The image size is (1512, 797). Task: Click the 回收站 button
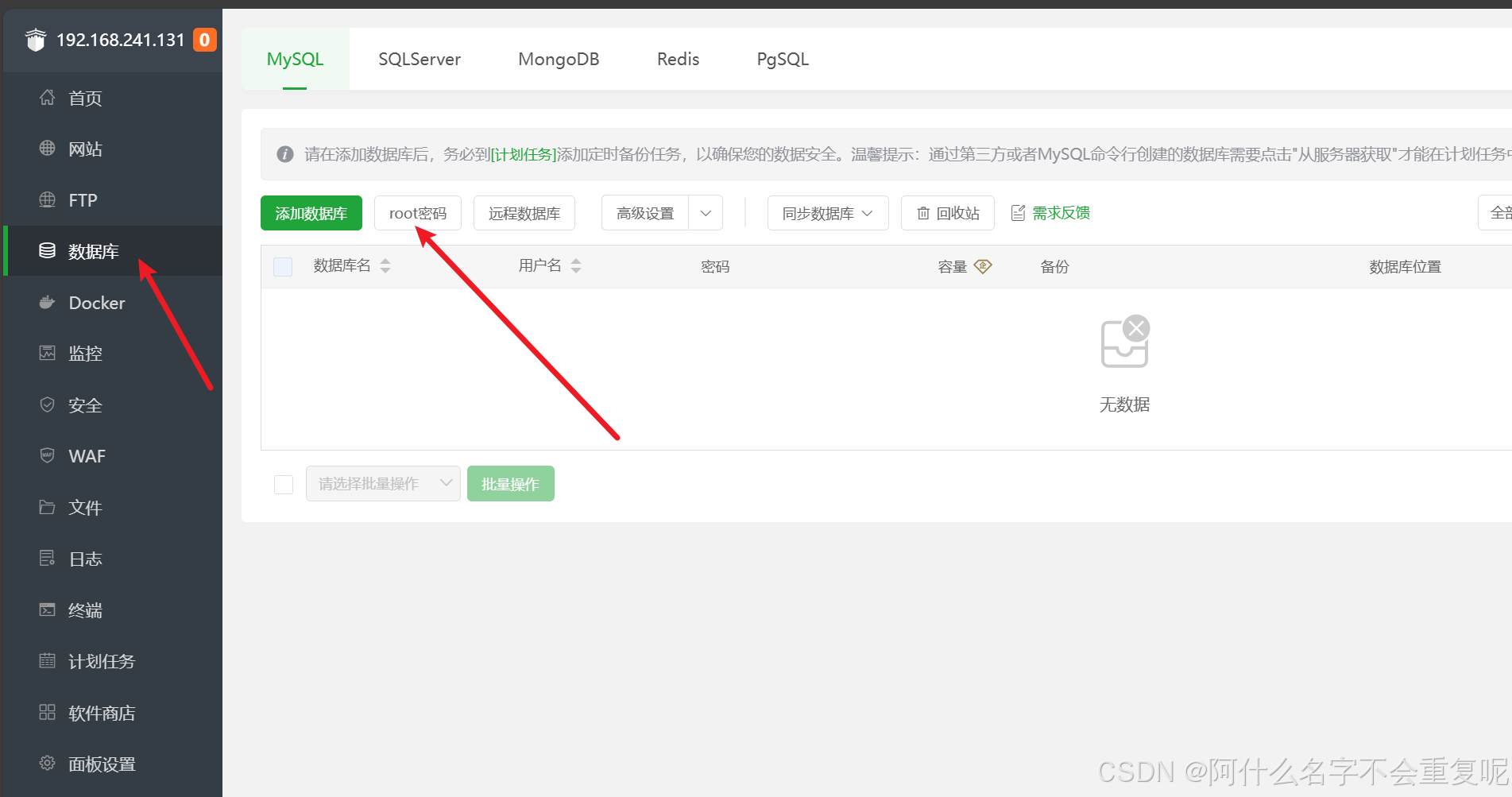coord(948,213)
